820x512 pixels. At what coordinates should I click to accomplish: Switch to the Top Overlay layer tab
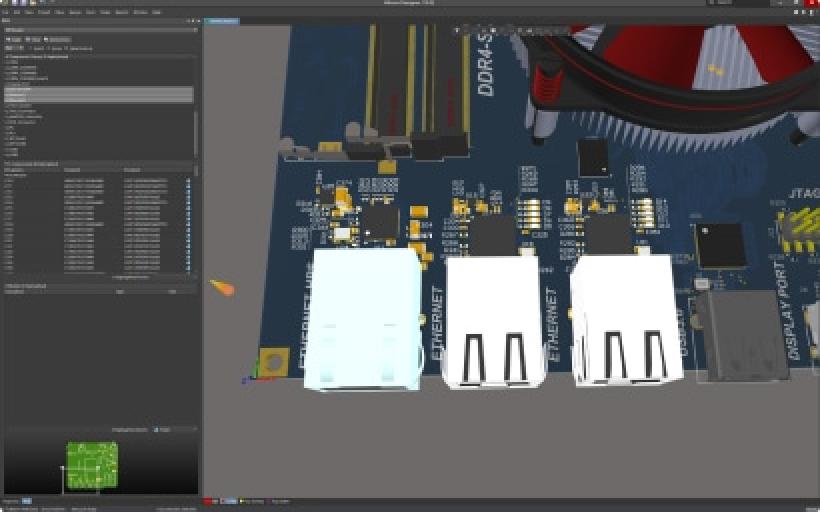252,501
